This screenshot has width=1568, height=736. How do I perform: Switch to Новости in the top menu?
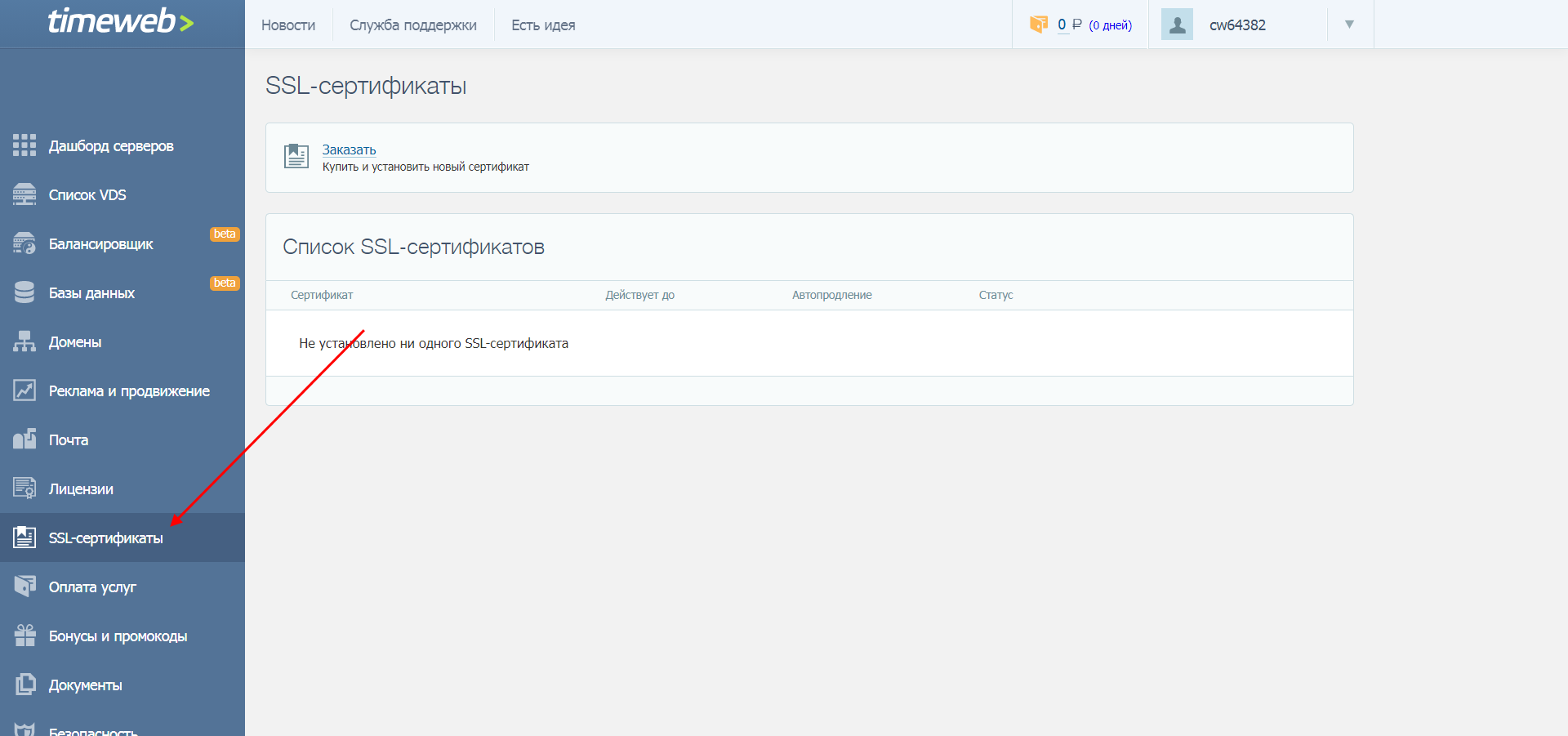(287, 25)
